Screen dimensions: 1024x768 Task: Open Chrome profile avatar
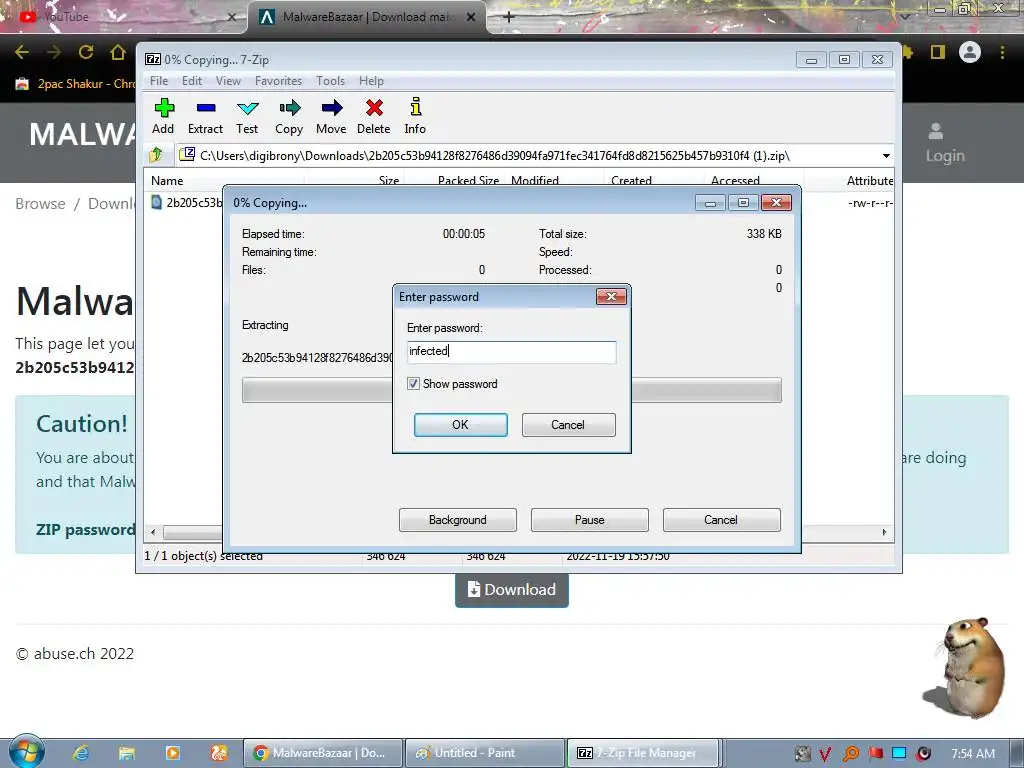pyautogui.click(x=970, y=52)
